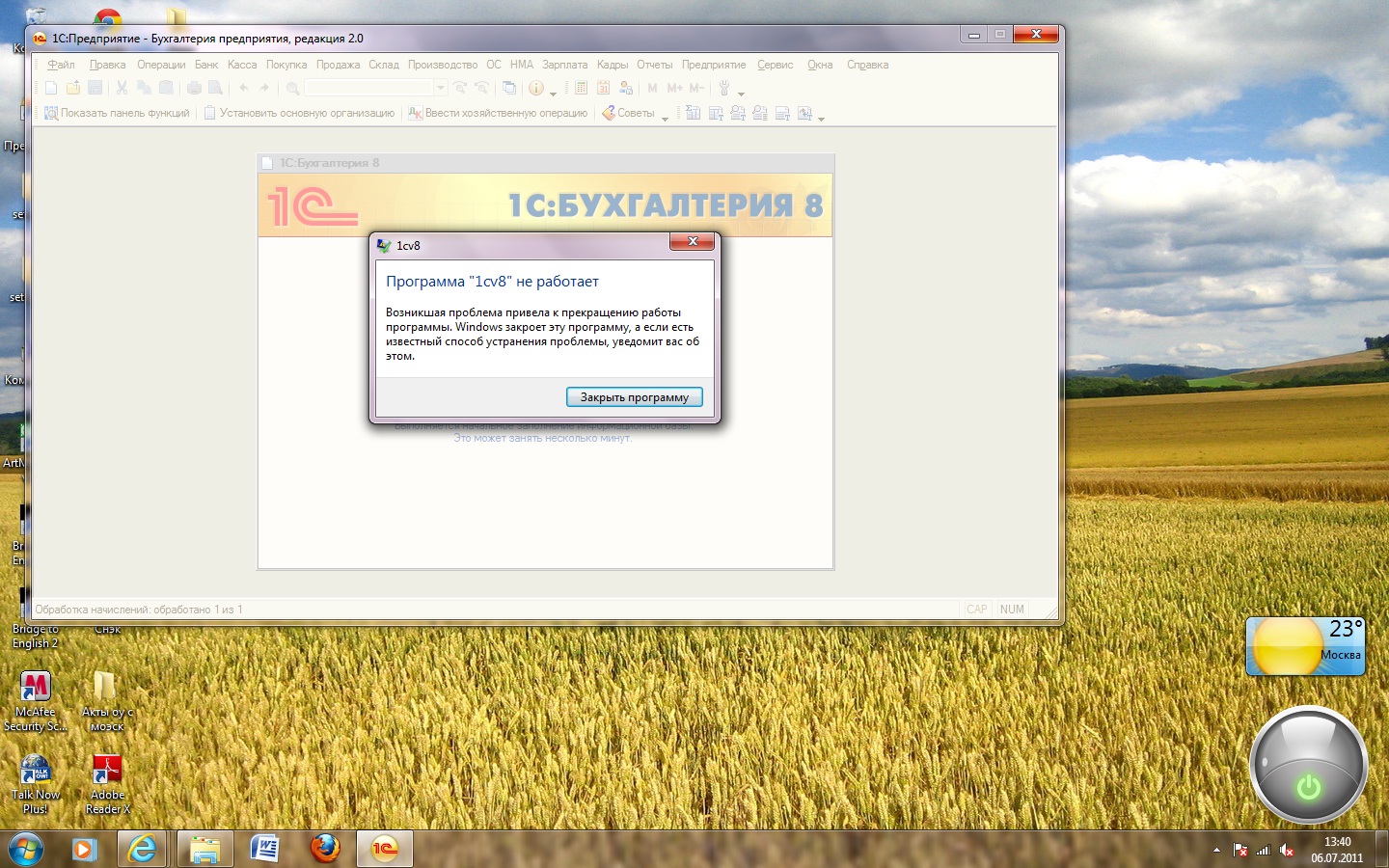Click the Moscow weather gadget

pos(1305,646)
